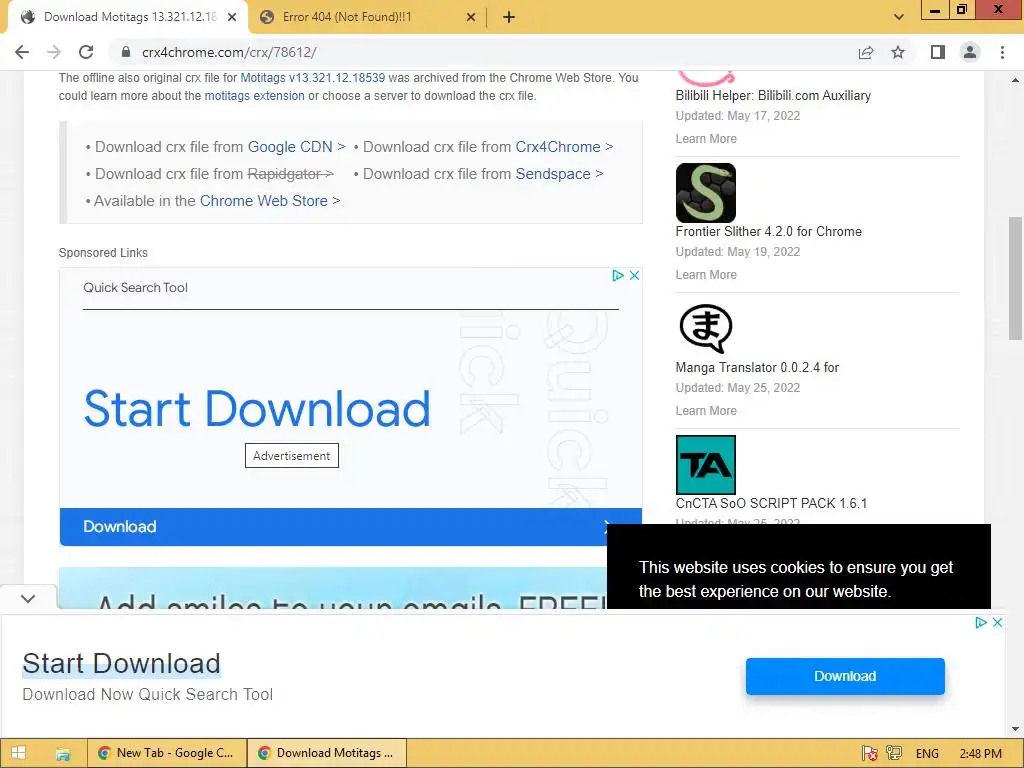Collapse bottom ad with the chevron toggle
This screenshot has width=1024, height=768.
pyautogui.click(x=28, y=599)
